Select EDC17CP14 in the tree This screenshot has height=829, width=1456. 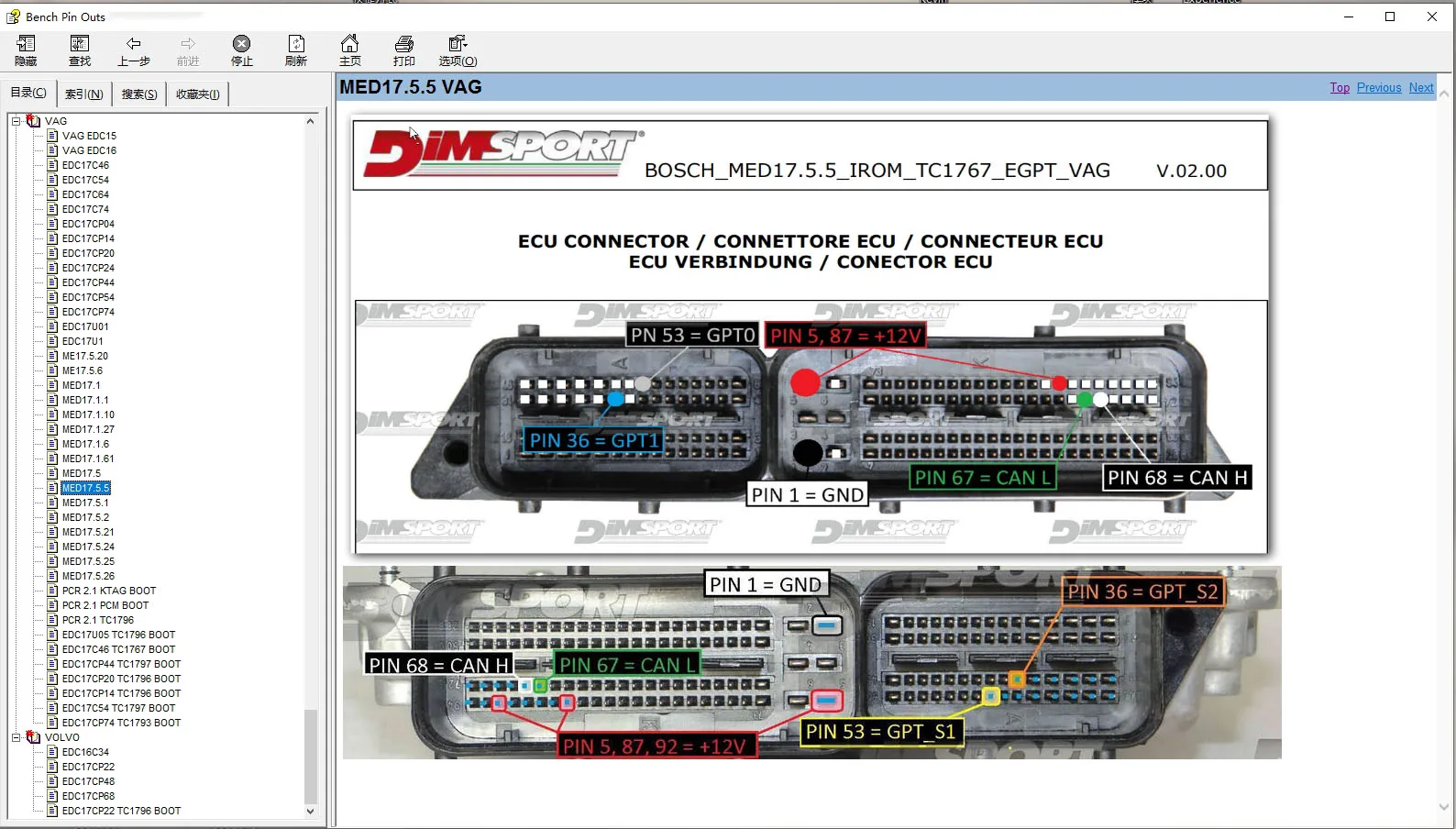click(x=88, y=238)
